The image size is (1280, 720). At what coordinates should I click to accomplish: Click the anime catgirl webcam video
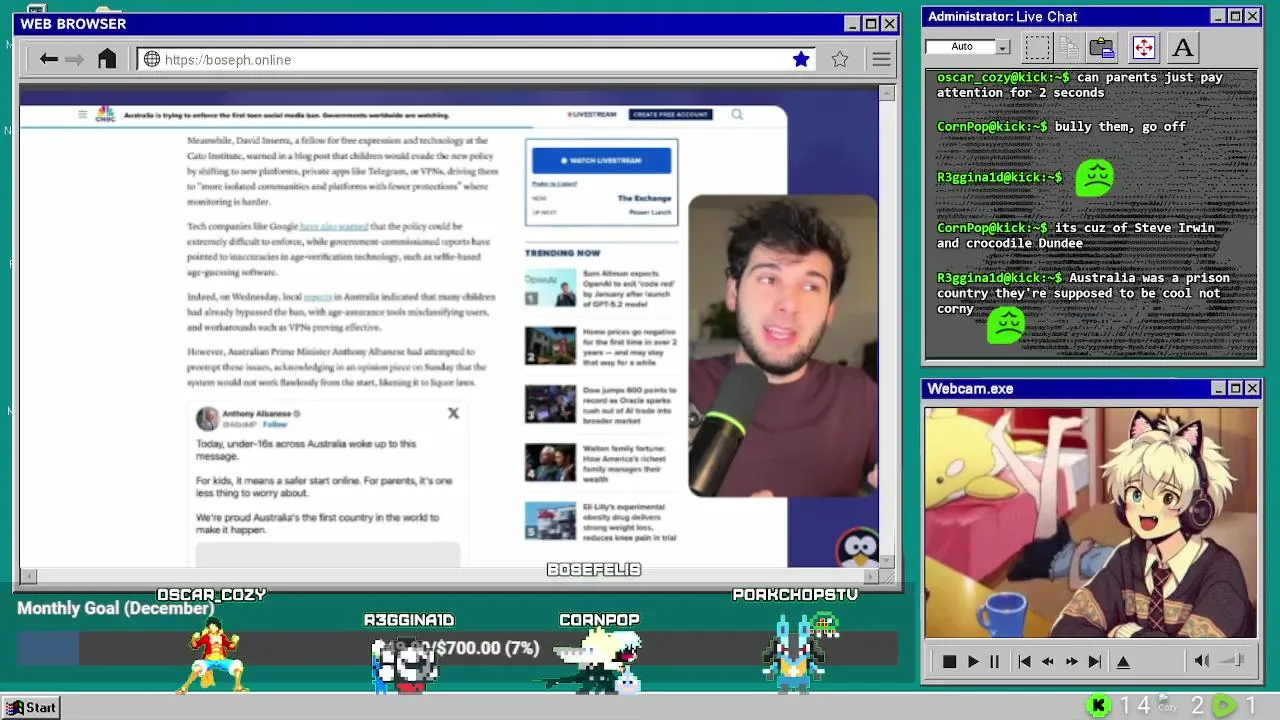pos(1091,522)
